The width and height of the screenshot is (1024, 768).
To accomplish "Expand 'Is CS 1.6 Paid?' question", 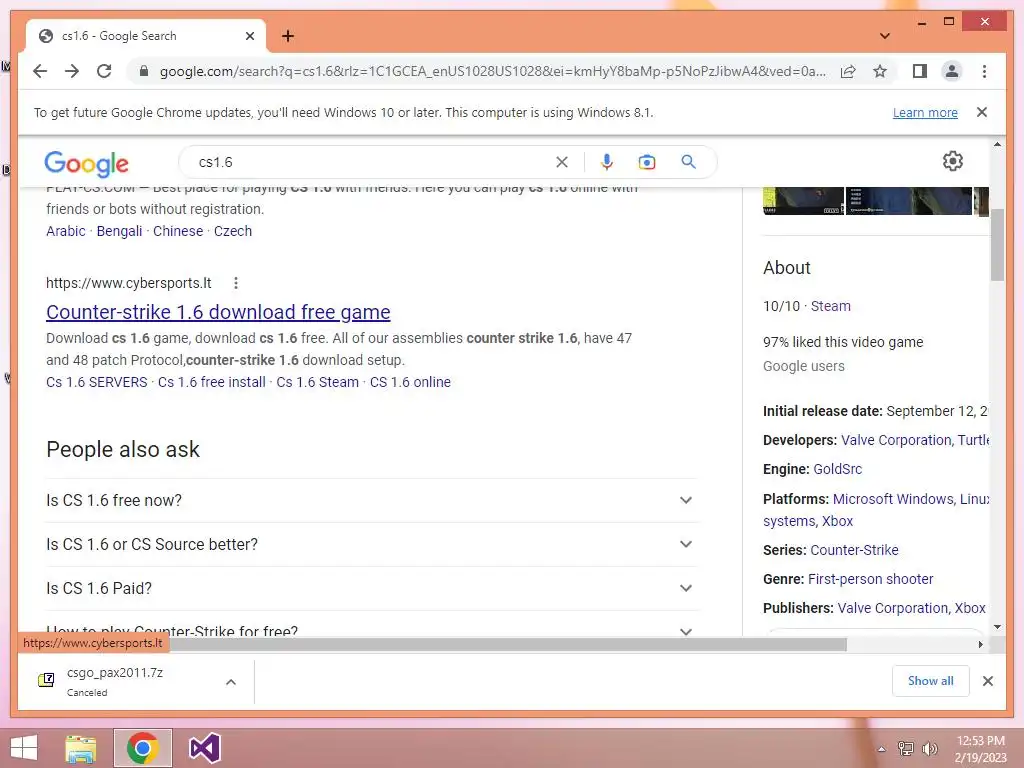I will pyautogui.click(x=372, y=588).
